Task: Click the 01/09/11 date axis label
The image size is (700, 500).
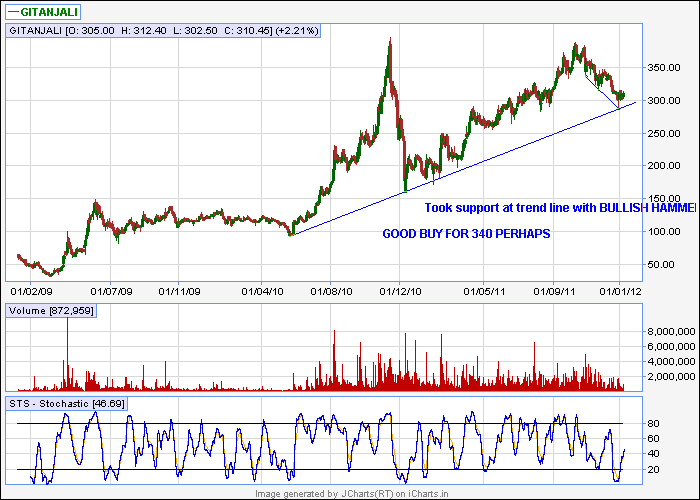Action: point(554,292)
